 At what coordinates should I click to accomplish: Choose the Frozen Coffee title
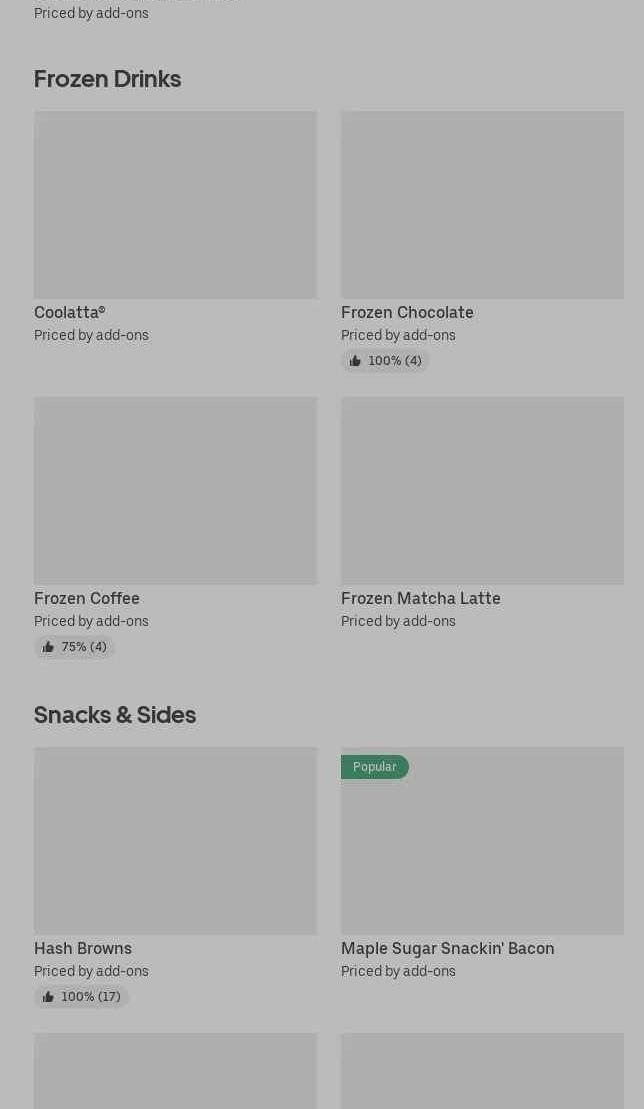87,599
